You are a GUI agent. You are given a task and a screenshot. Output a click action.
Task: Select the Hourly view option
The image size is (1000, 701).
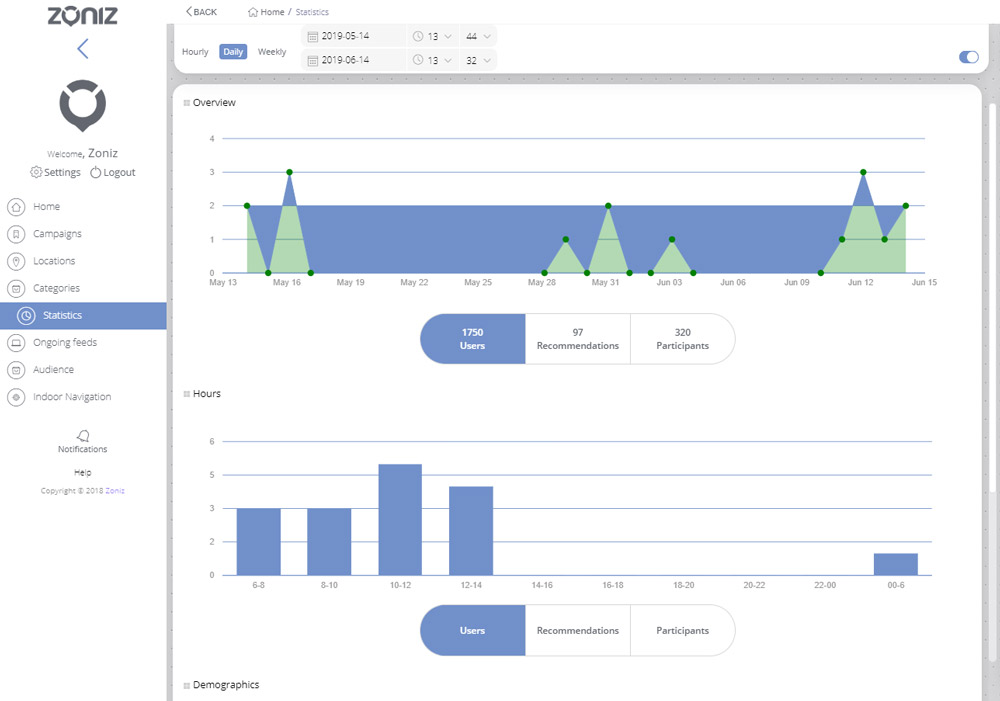point(195,52)
